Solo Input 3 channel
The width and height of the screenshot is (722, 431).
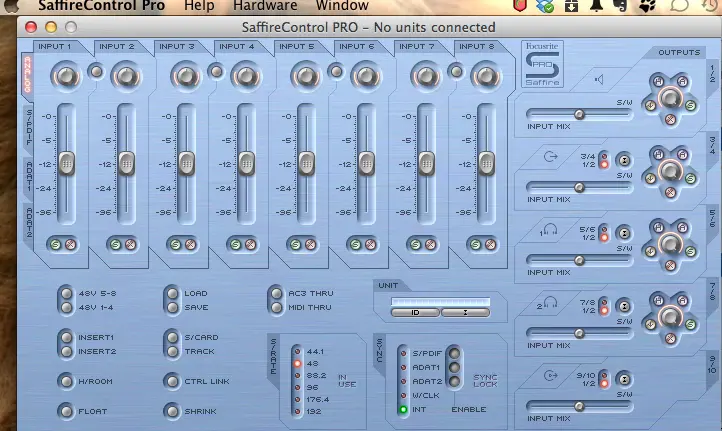click(x=175, y=245)
